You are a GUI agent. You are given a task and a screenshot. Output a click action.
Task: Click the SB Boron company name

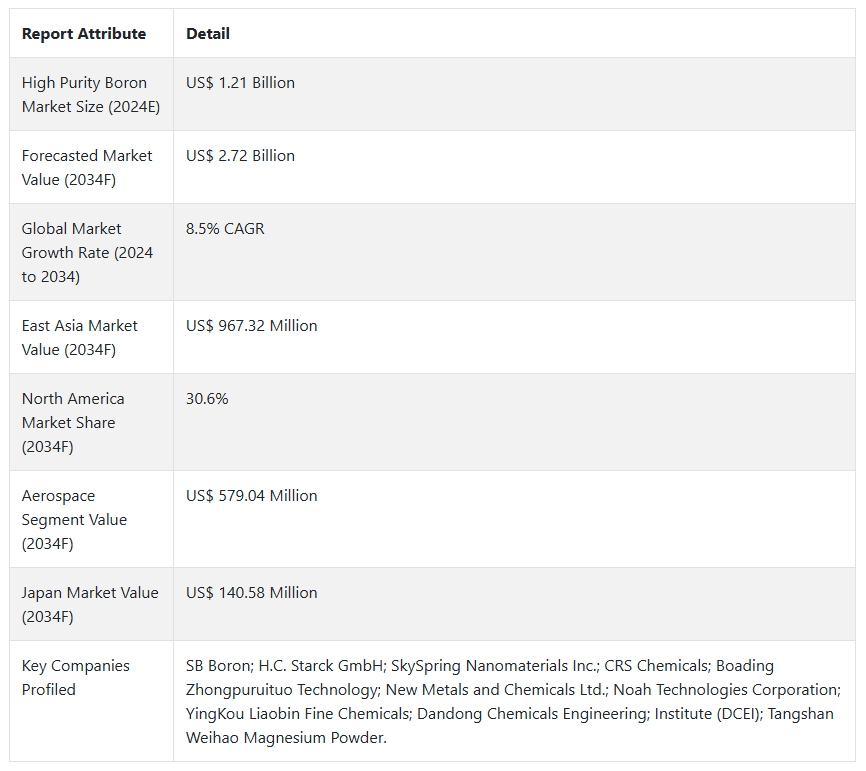coord(217,666)
